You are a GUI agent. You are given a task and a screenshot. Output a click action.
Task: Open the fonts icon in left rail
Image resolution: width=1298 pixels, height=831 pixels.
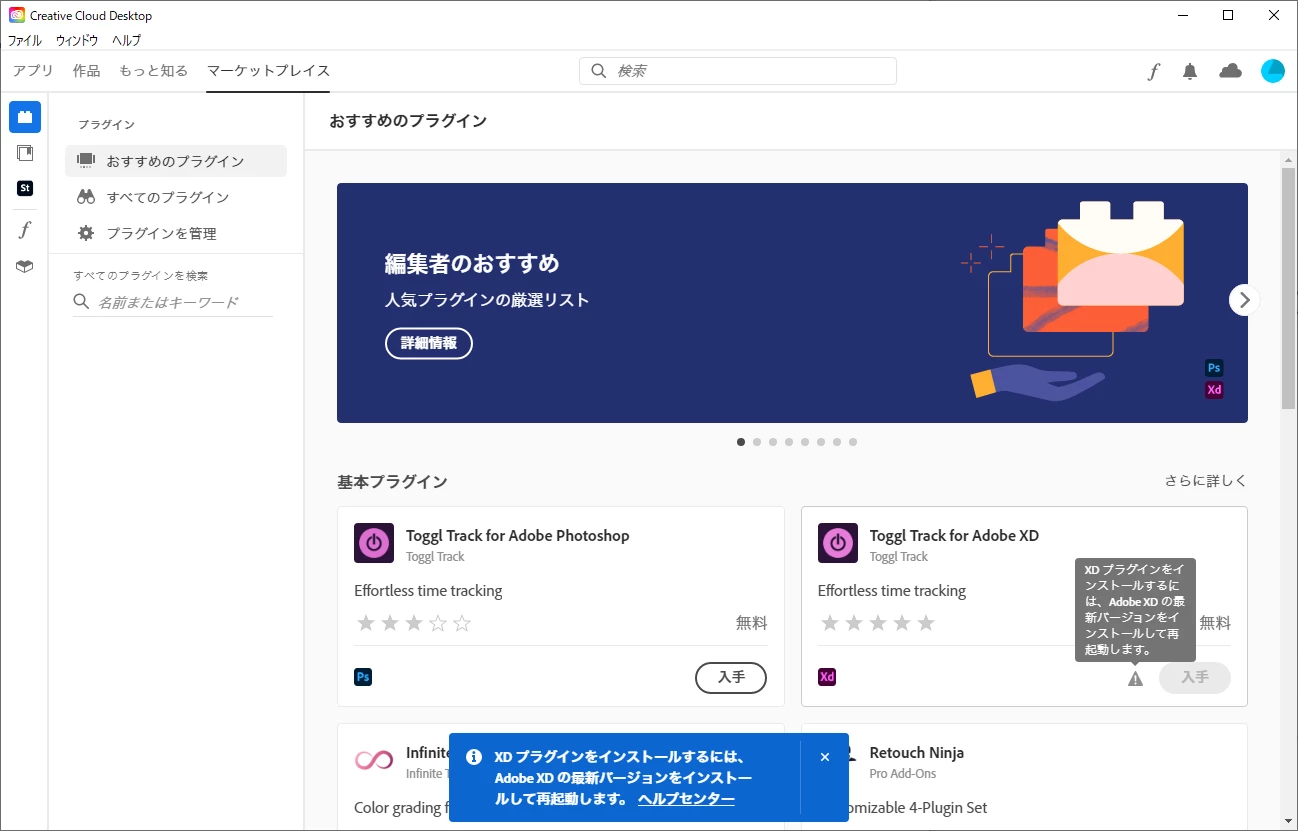click(x=25, y=230)
